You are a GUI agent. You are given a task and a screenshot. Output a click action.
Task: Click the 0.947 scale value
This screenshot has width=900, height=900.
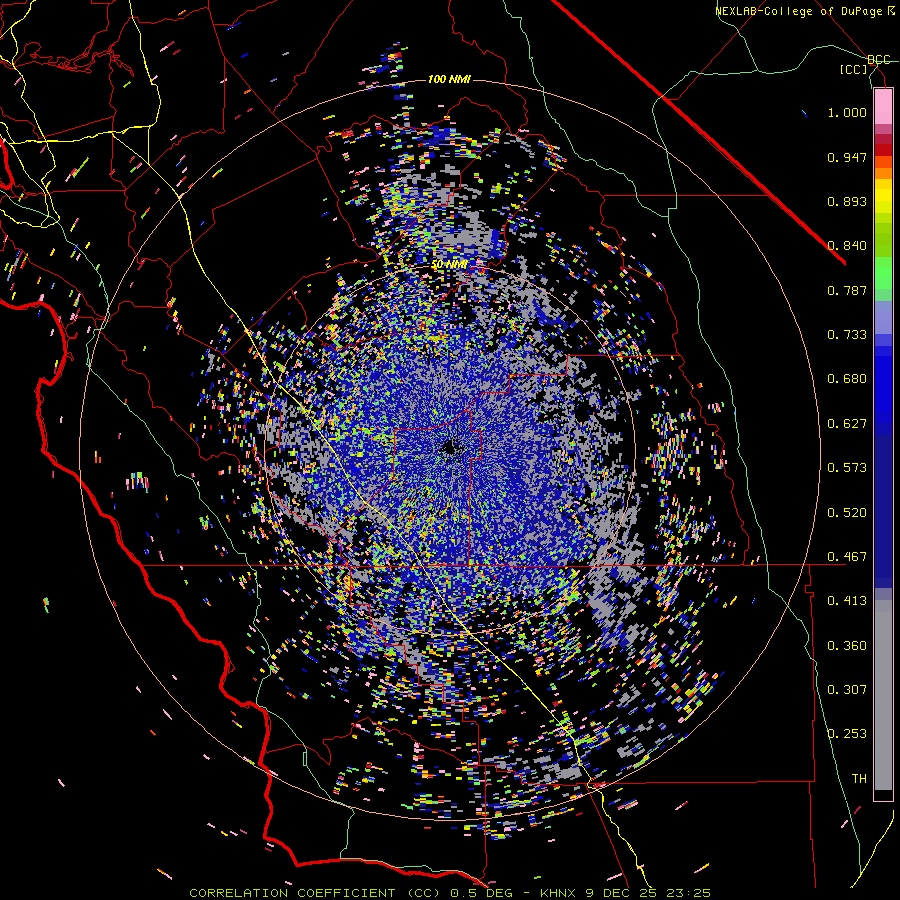pyautogui.click(x=847, y=157)
